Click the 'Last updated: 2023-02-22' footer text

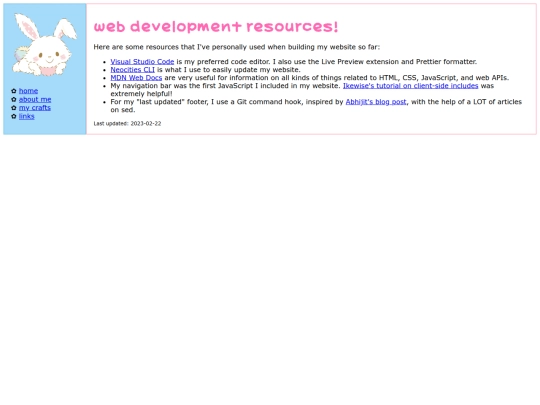pos(127,124)
